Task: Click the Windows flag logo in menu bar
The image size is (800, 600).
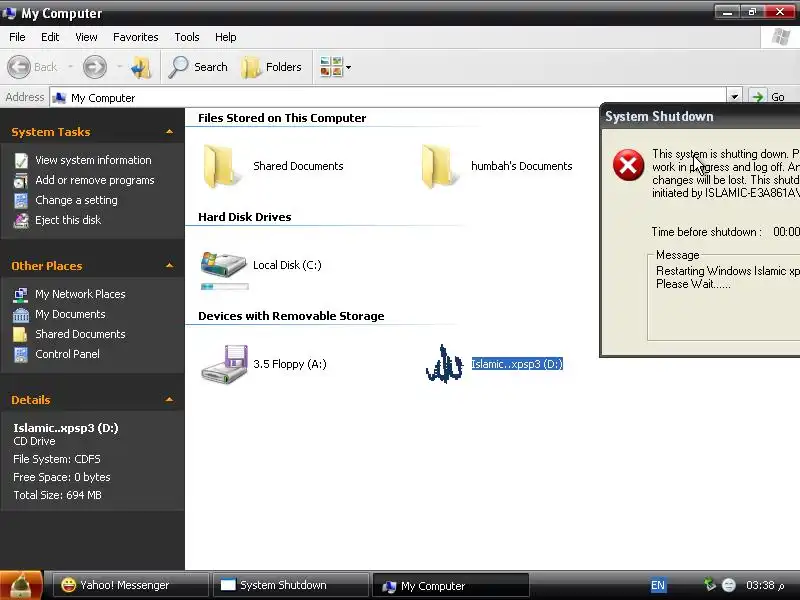Action: tap(780, 37)
